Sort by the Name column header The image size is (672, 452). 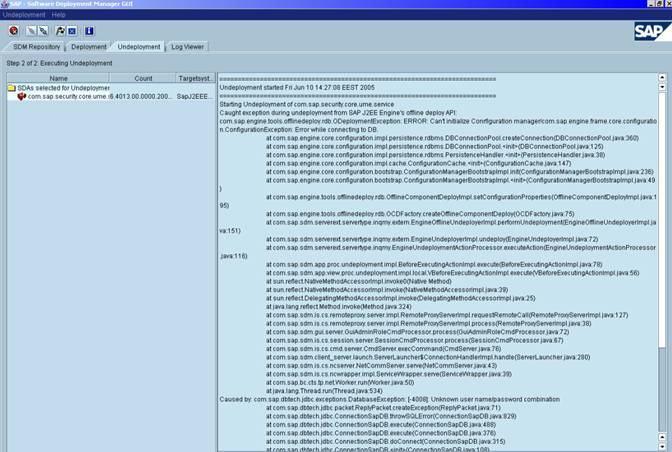[x=58, y=77]
